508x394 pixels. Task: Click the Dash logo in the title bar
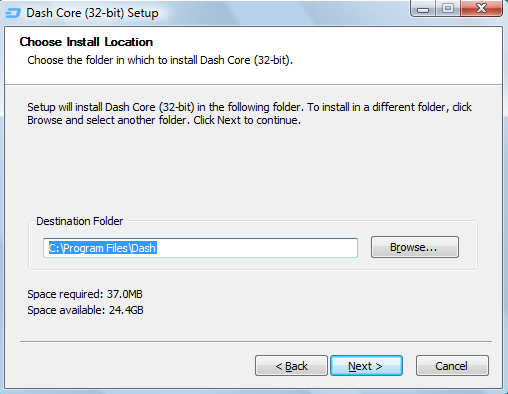[13, 13]
